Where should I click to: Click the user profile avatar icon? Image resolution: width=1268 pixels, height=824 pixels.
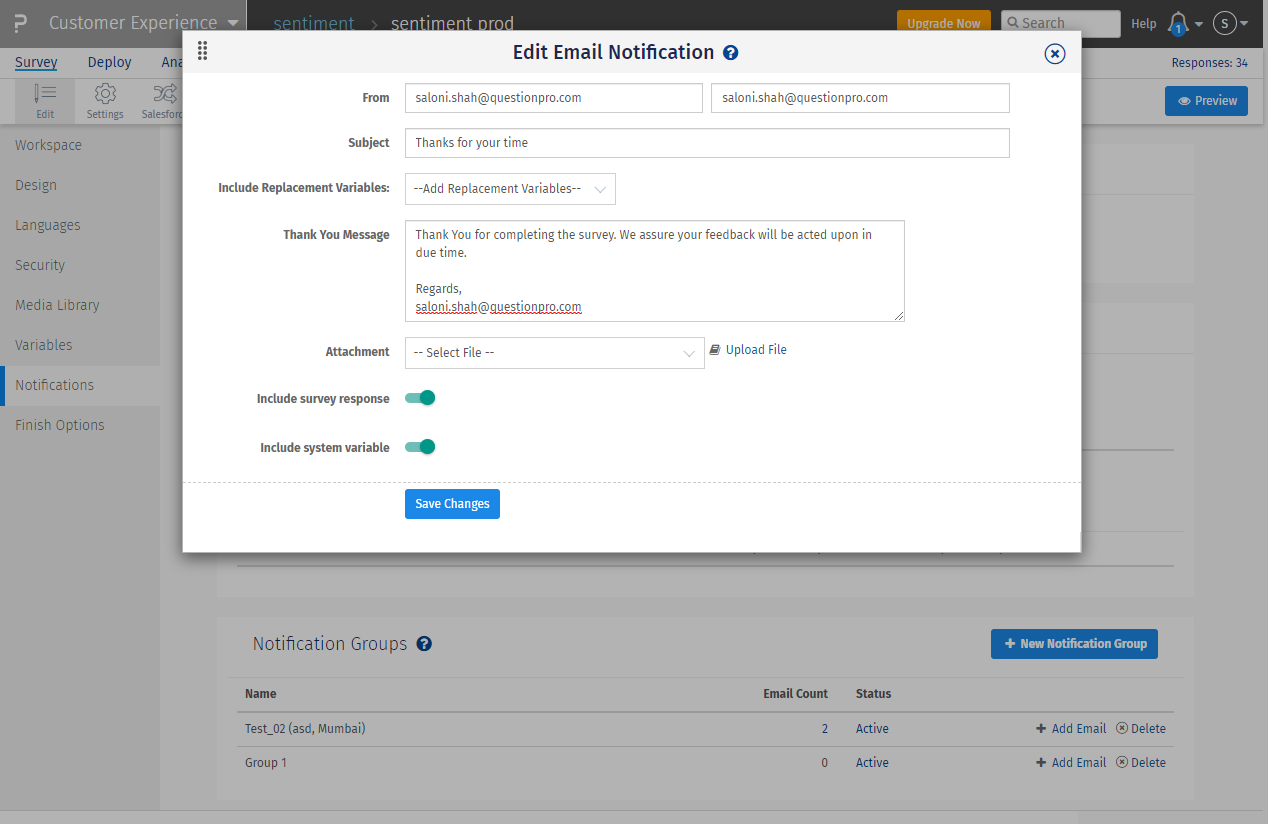(x=1225, y=23)
